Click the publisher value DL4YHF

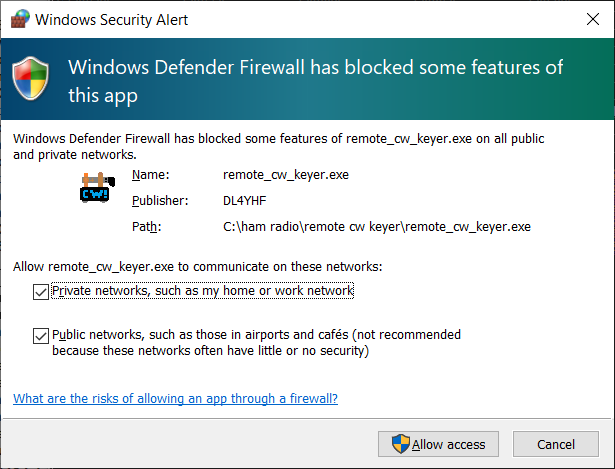click(x=245, y=201)
